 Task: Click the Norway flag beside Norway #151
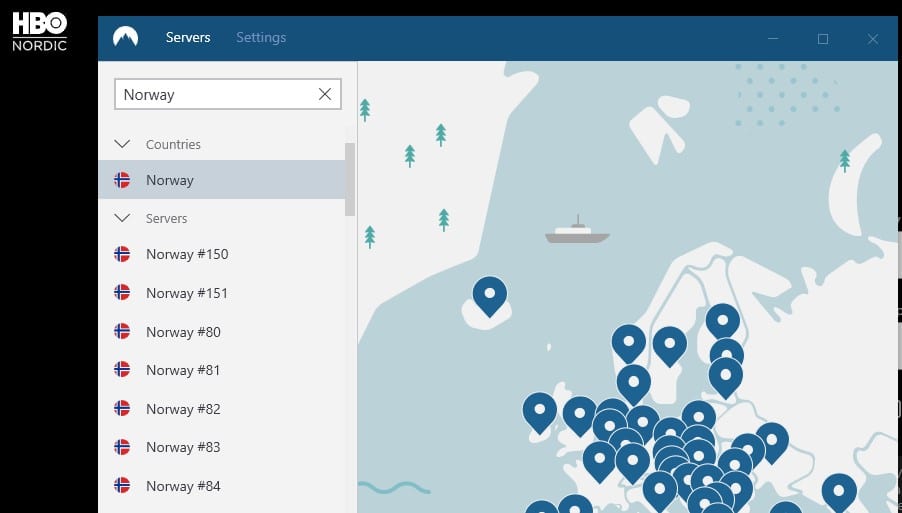pyautogui.click(x=122, y=293)
